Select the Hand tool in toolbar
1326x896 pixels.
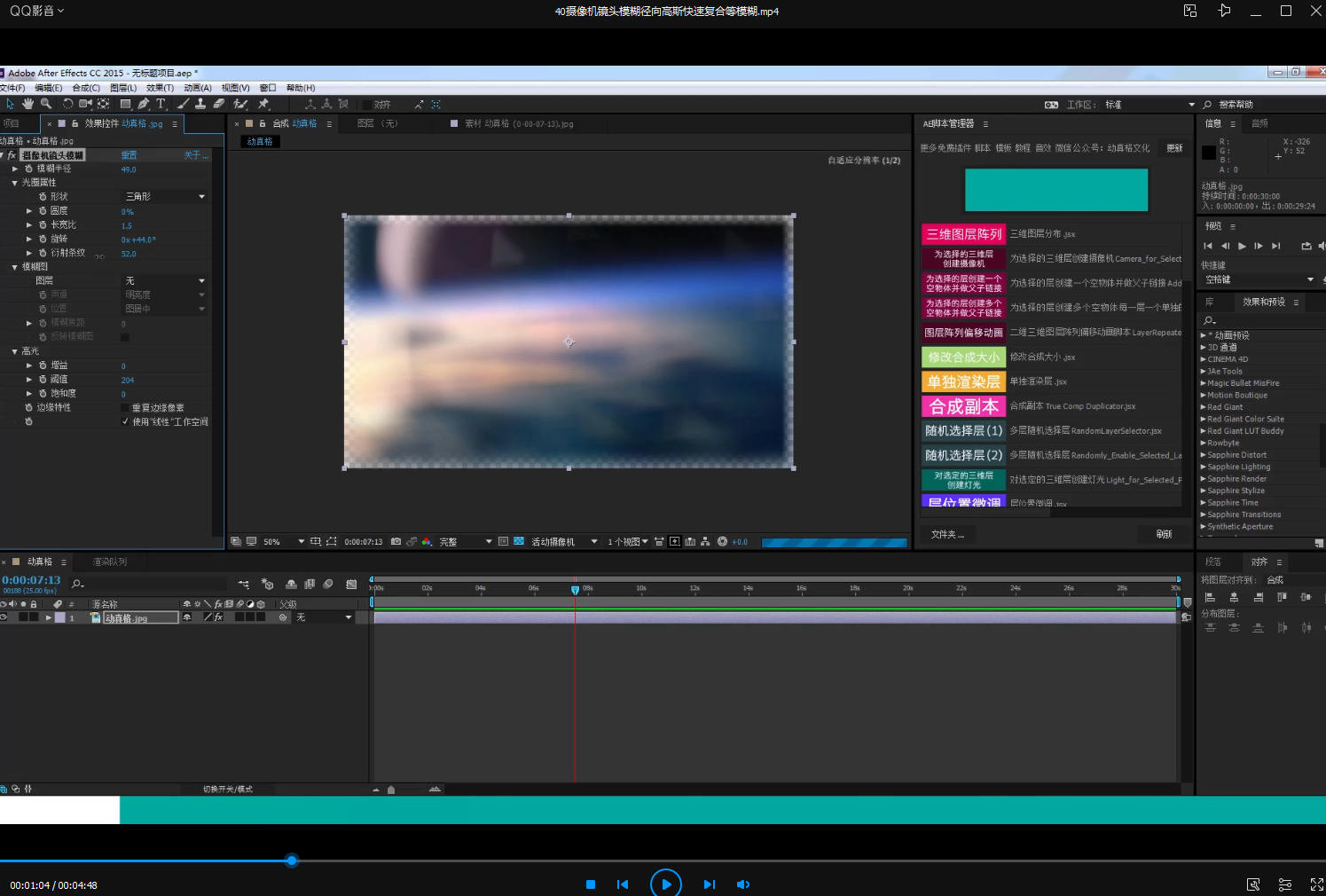[27, 104]
